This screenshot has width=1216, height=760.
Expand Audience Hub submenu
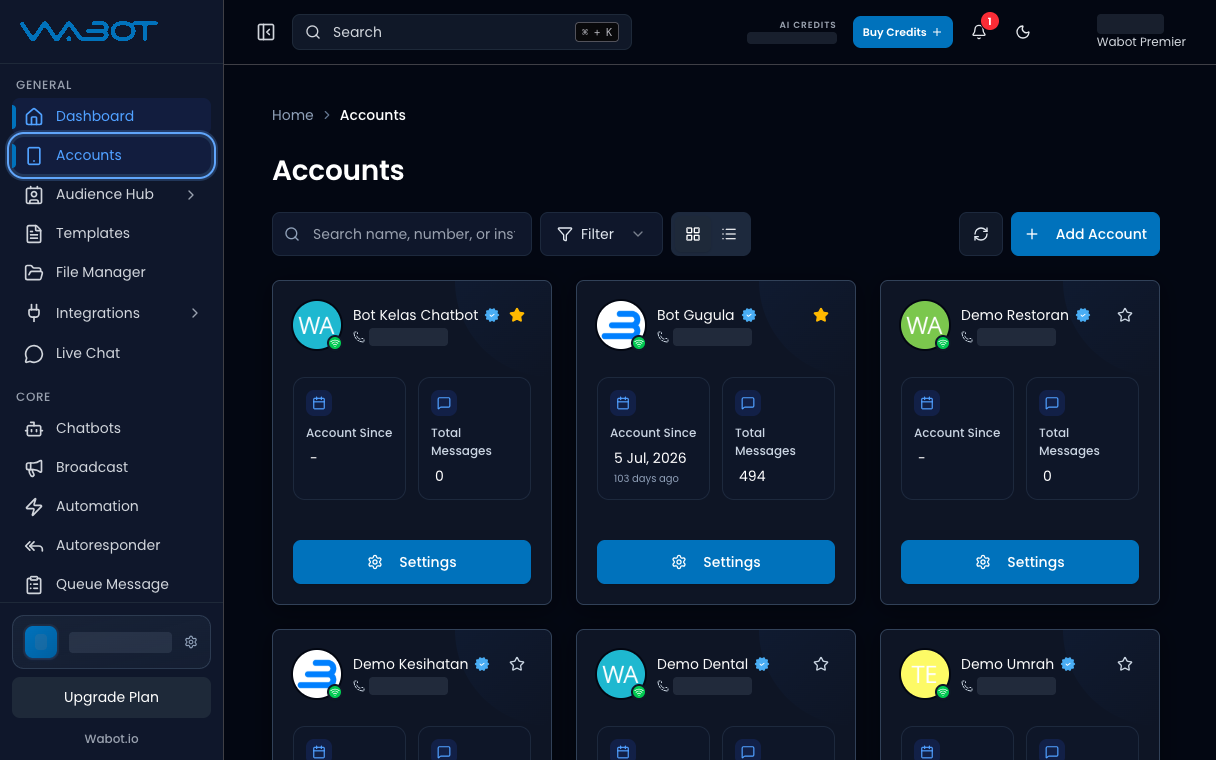coord(191,194)
